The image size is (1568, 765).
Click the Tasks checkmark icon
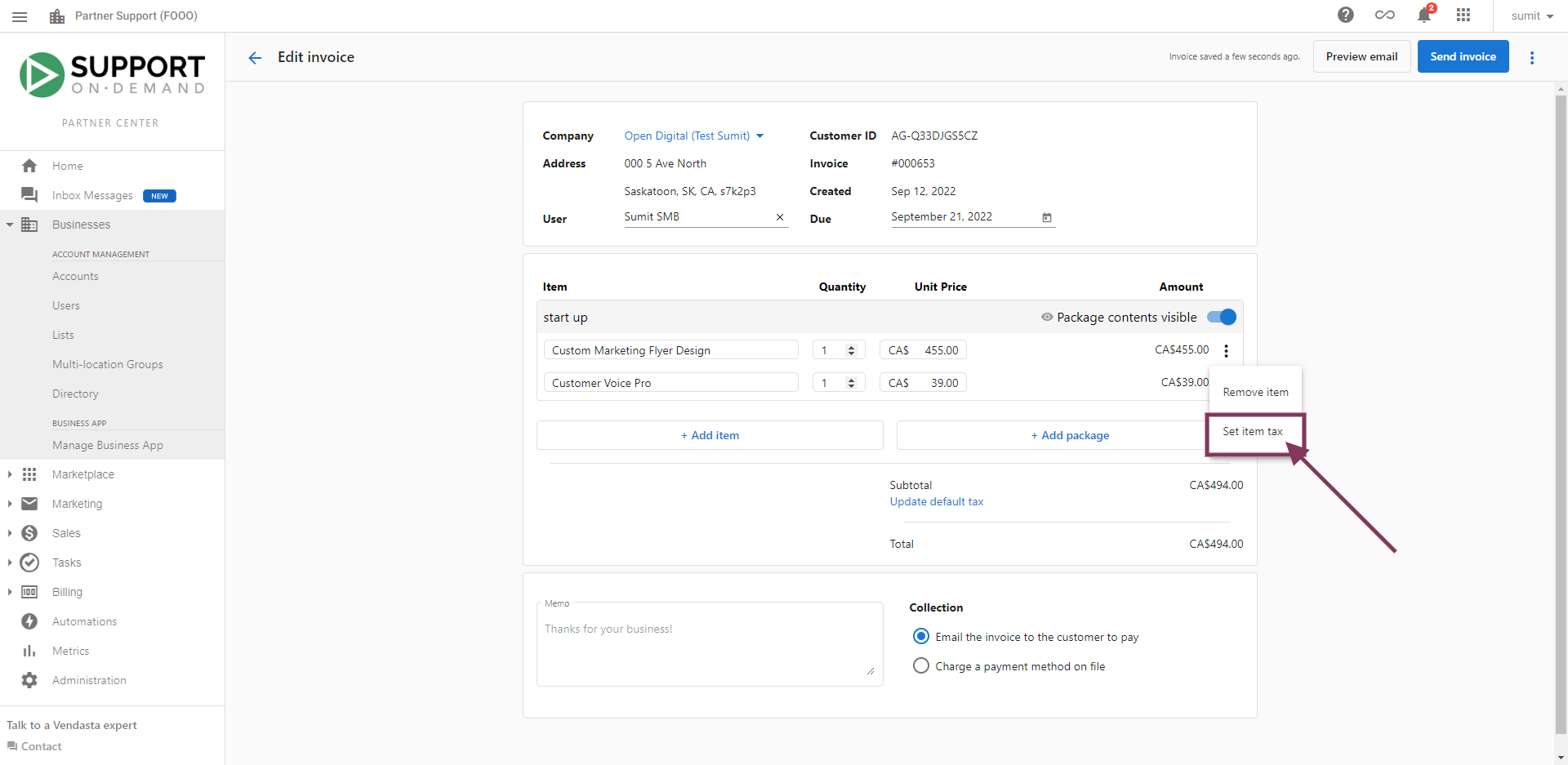click(29, 563)
